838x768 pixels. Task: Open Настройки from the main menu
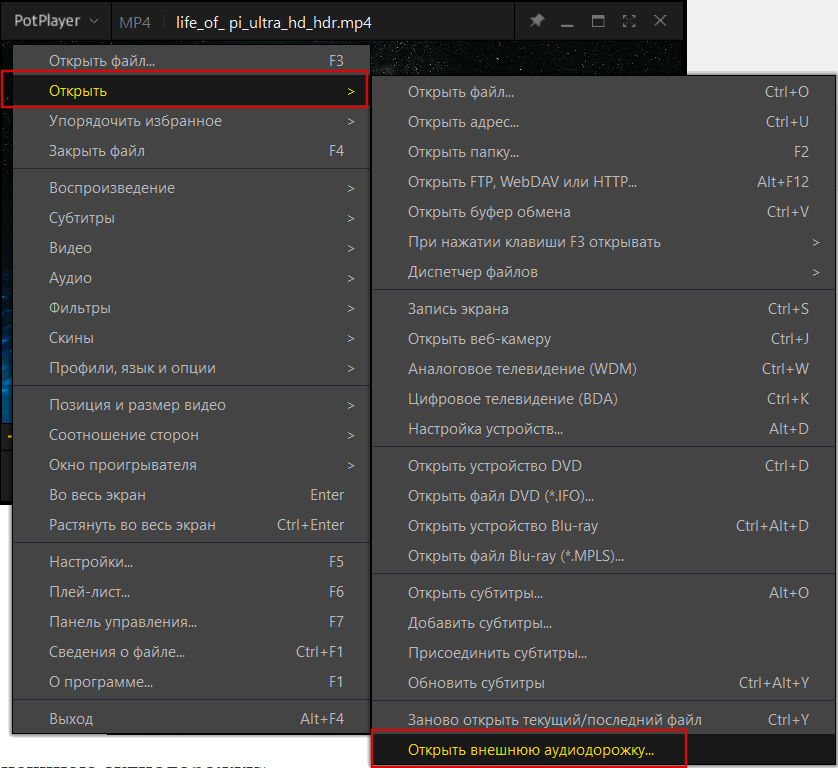[x=91, y=562]
